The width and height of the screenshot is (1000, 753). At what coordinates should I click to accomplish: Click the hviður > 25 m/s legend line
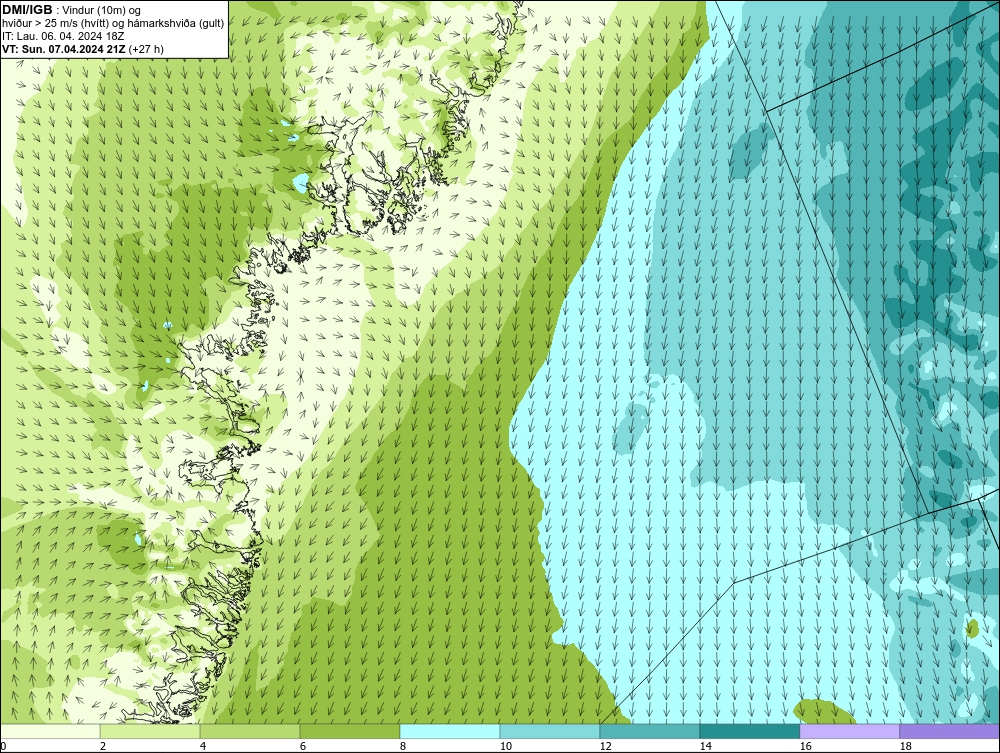tap(113, 23)
